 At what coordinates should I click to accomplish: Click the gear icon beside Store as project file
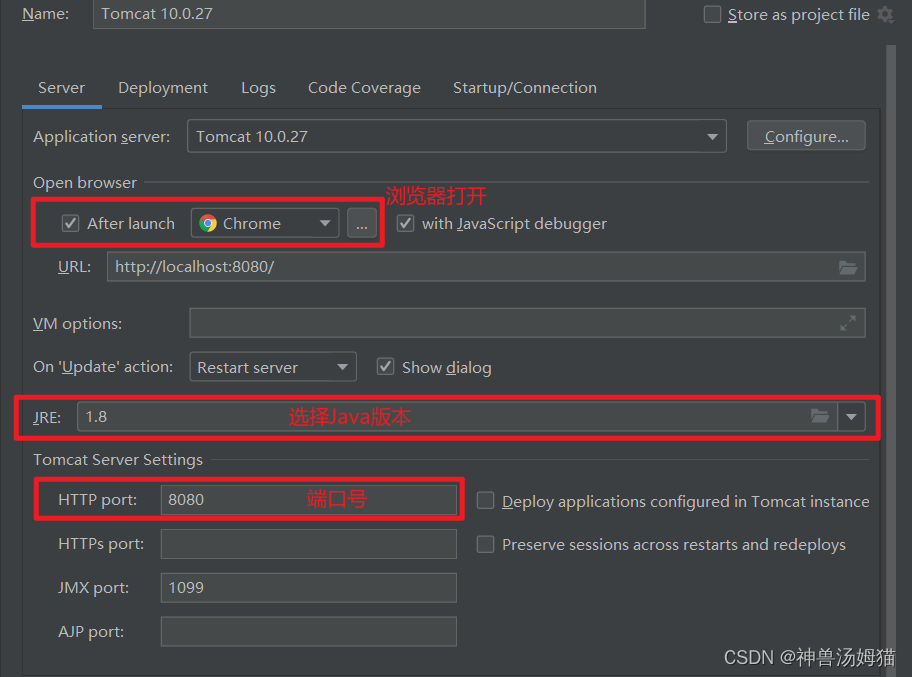885,14
